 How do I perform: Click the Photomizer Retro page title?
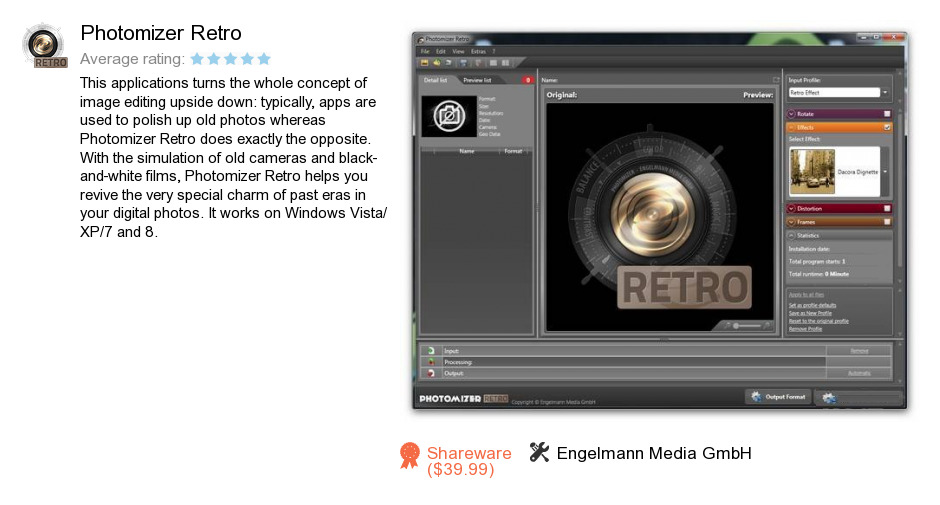(x=161, y=33)
